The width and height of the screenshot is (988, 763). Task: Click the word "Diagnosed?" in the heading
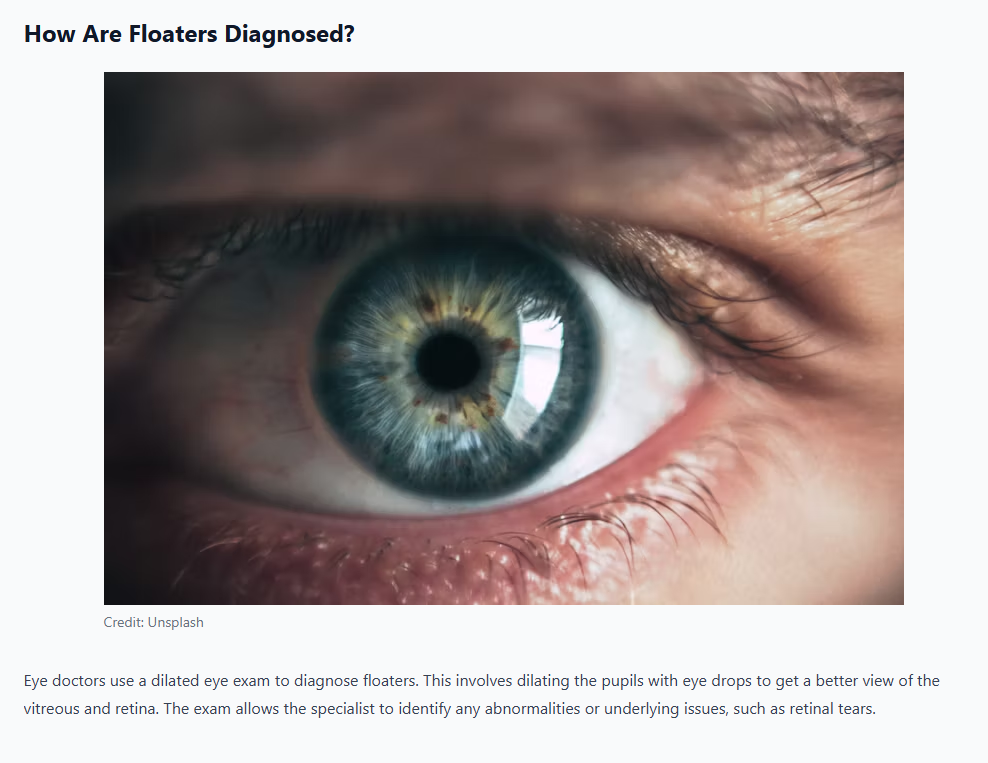[x=290, y=34]
